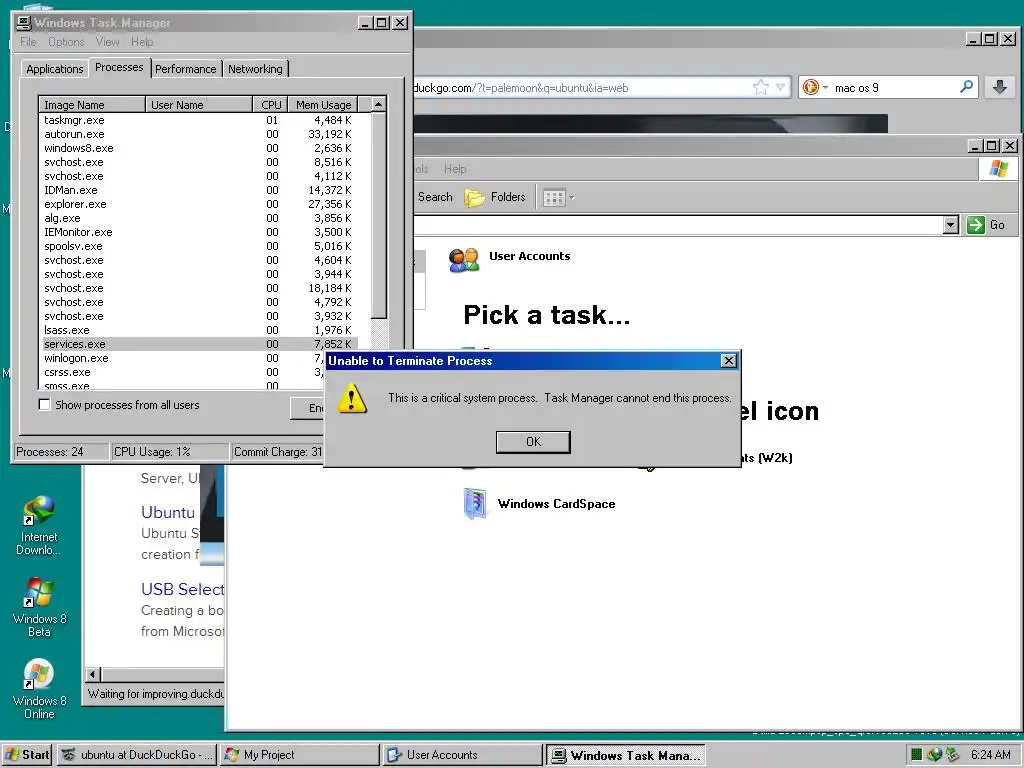Open the Windows CardSpace link
Viewport: 1024px width, 768px height.
point(556,504)
